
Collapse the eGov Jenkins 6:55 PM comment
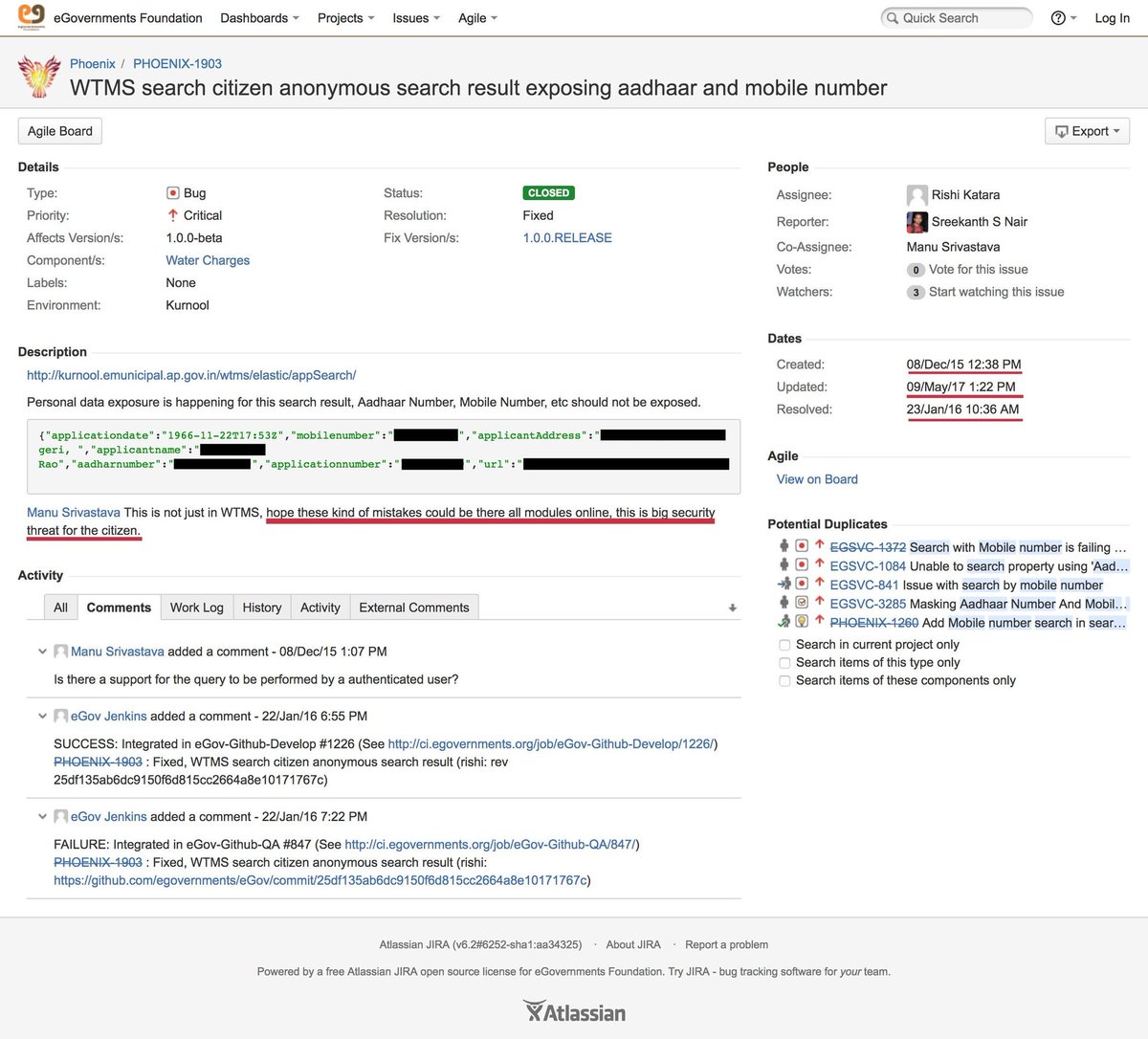tap(42, 717)
